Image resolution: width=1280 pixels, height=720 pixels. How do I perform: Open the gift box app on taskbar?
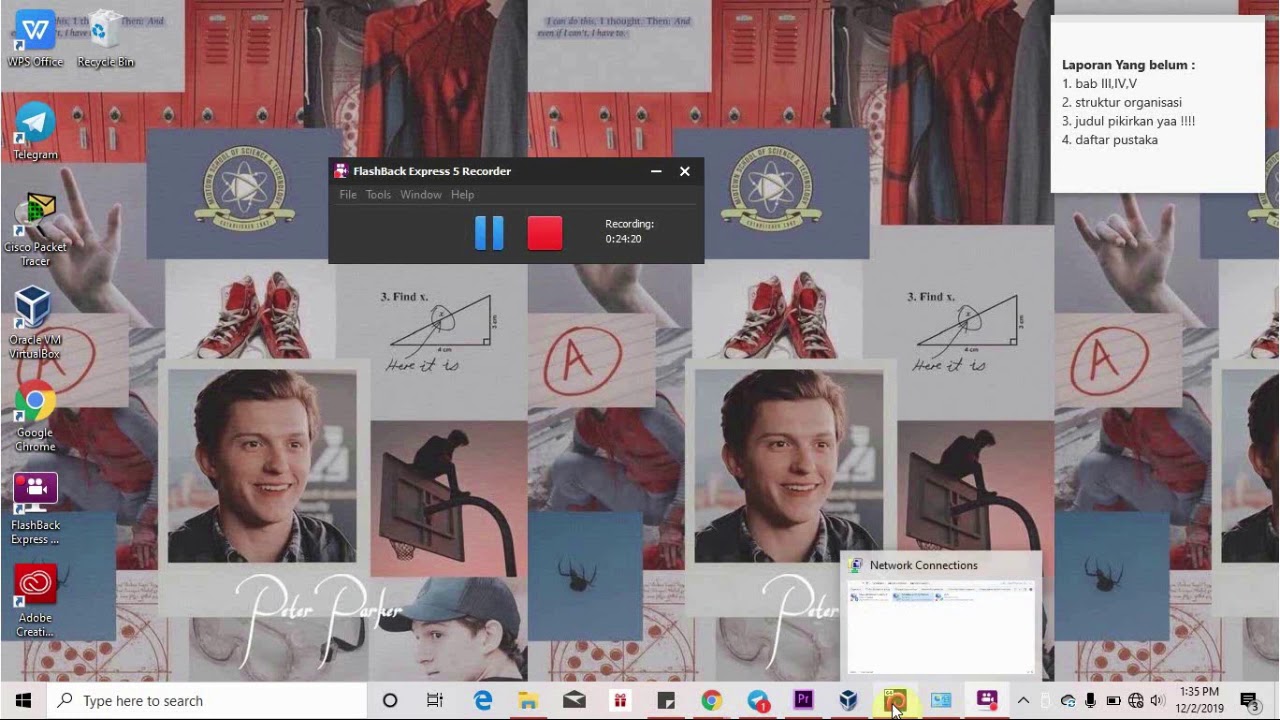point(620,700)
